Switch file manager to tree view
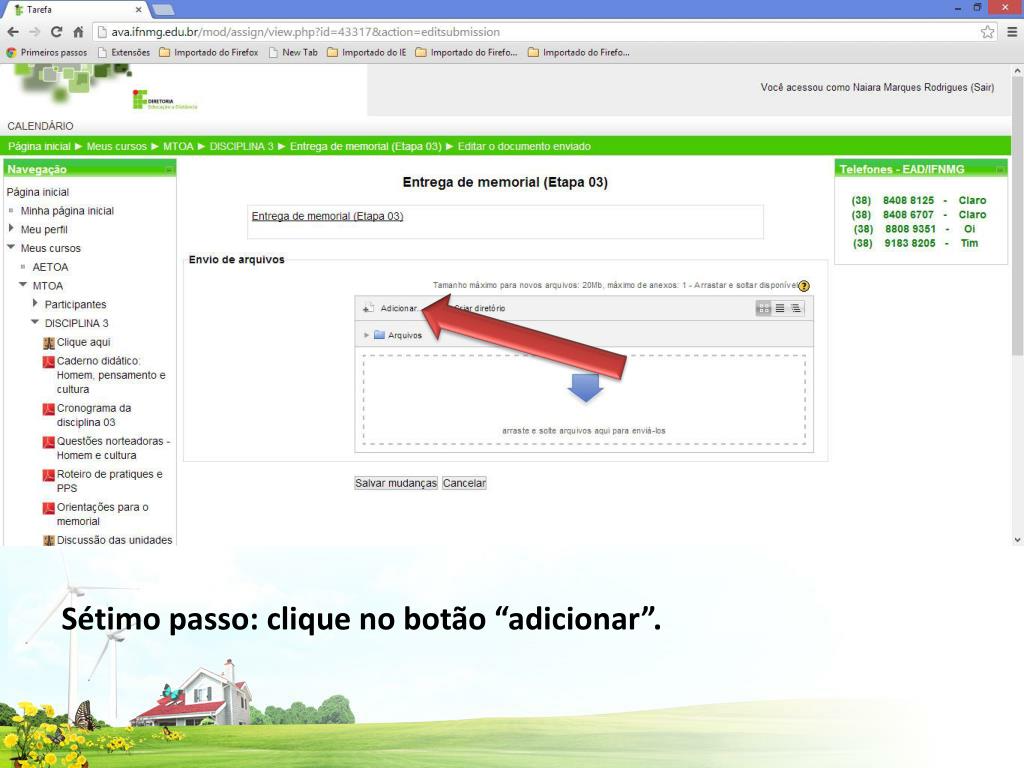The width and height of the screenshot is (1024, 768). click(795, 308)
